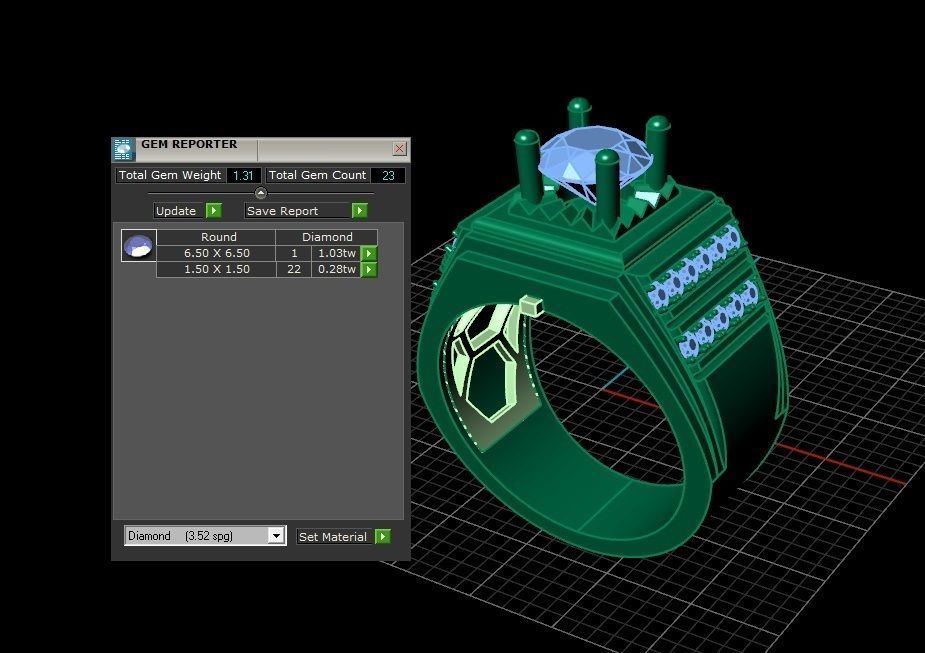Click the Update button
Screen dimensions: 925x653
[179, 211]
